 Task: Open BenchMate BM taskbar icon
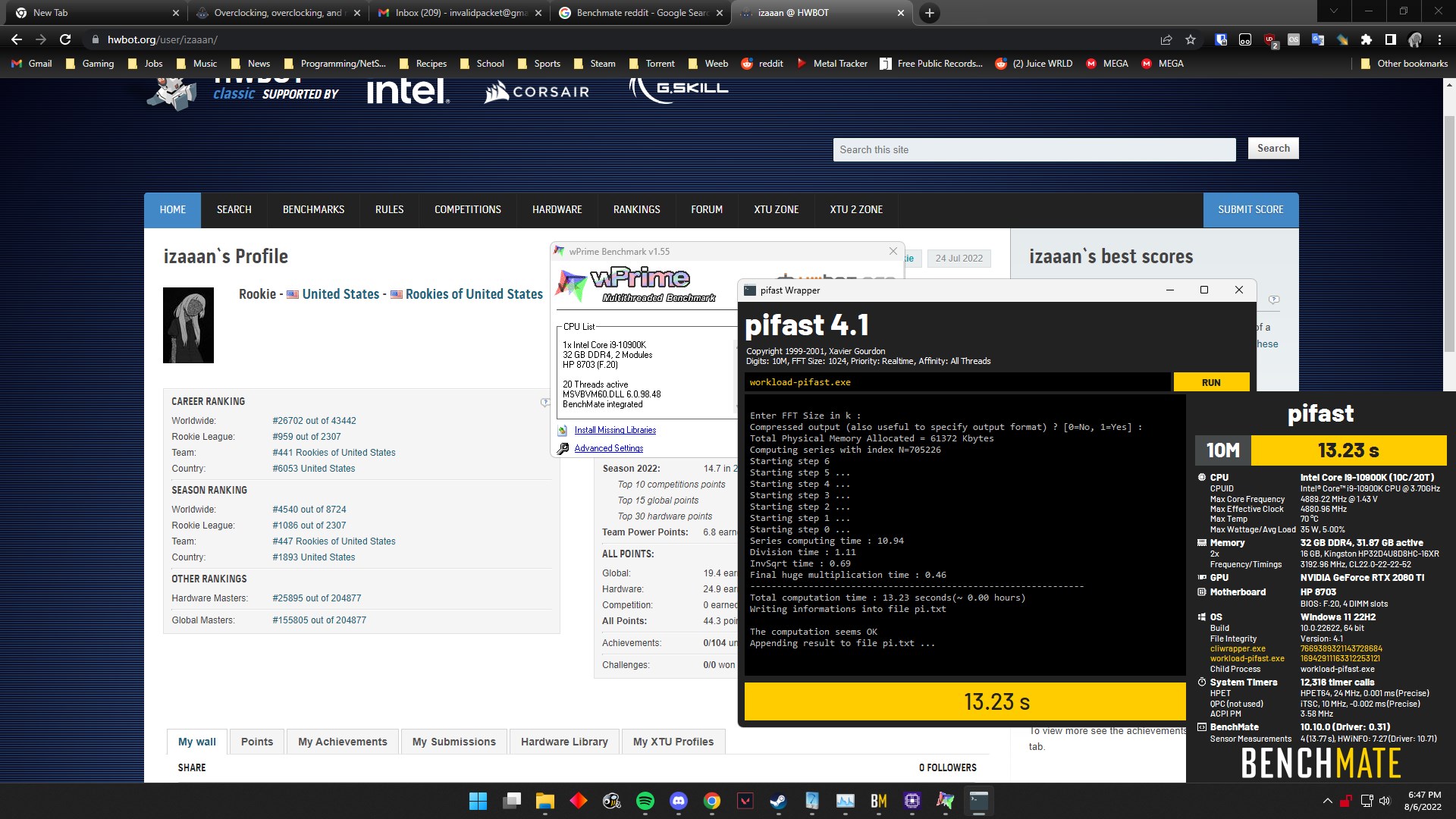879,801
